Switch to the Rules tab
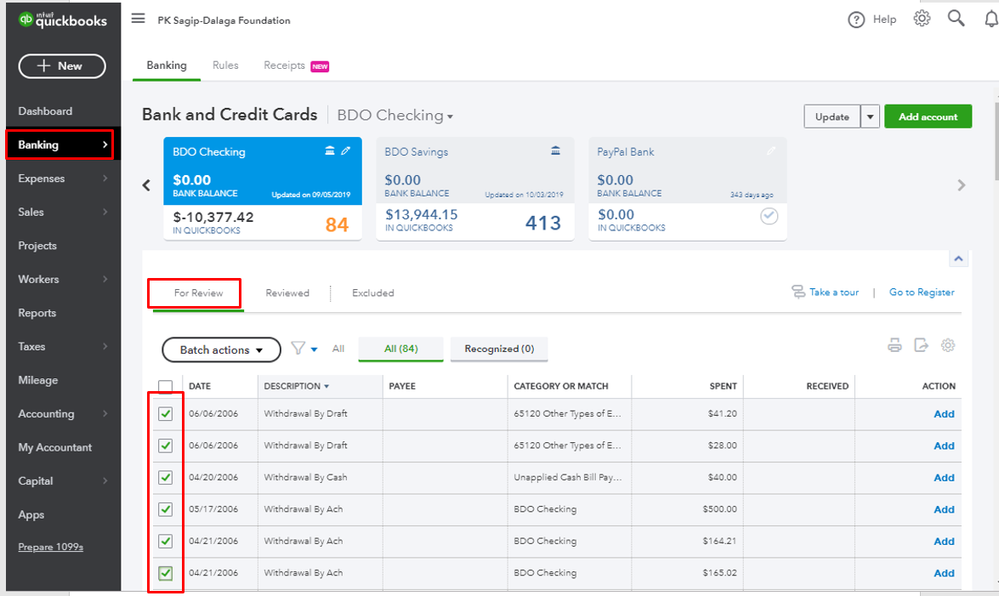Image resolution: width=999 pixels, height=596 pixels. [225, 66]
